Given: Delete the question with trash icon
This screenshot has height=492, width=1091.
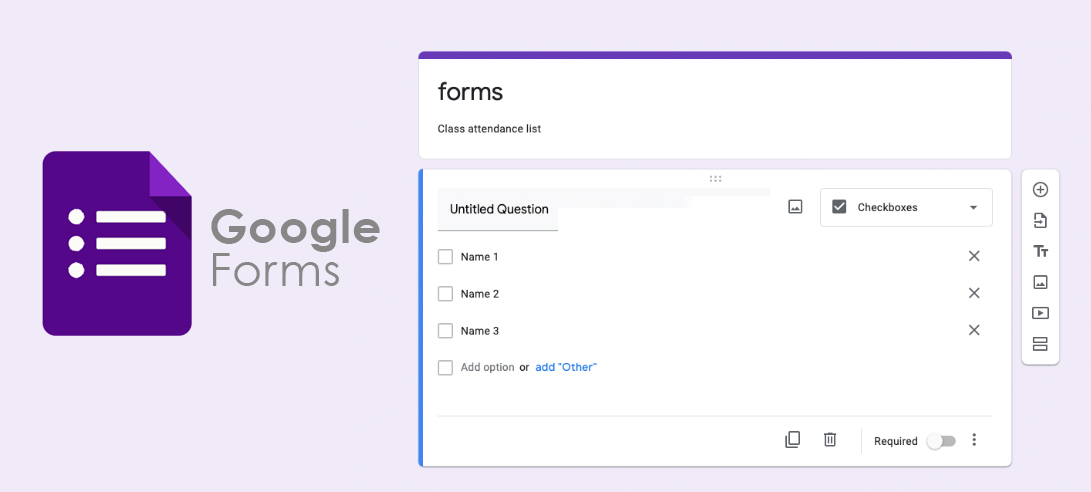Looking at the screenshot, I should (x=830, y=440).
